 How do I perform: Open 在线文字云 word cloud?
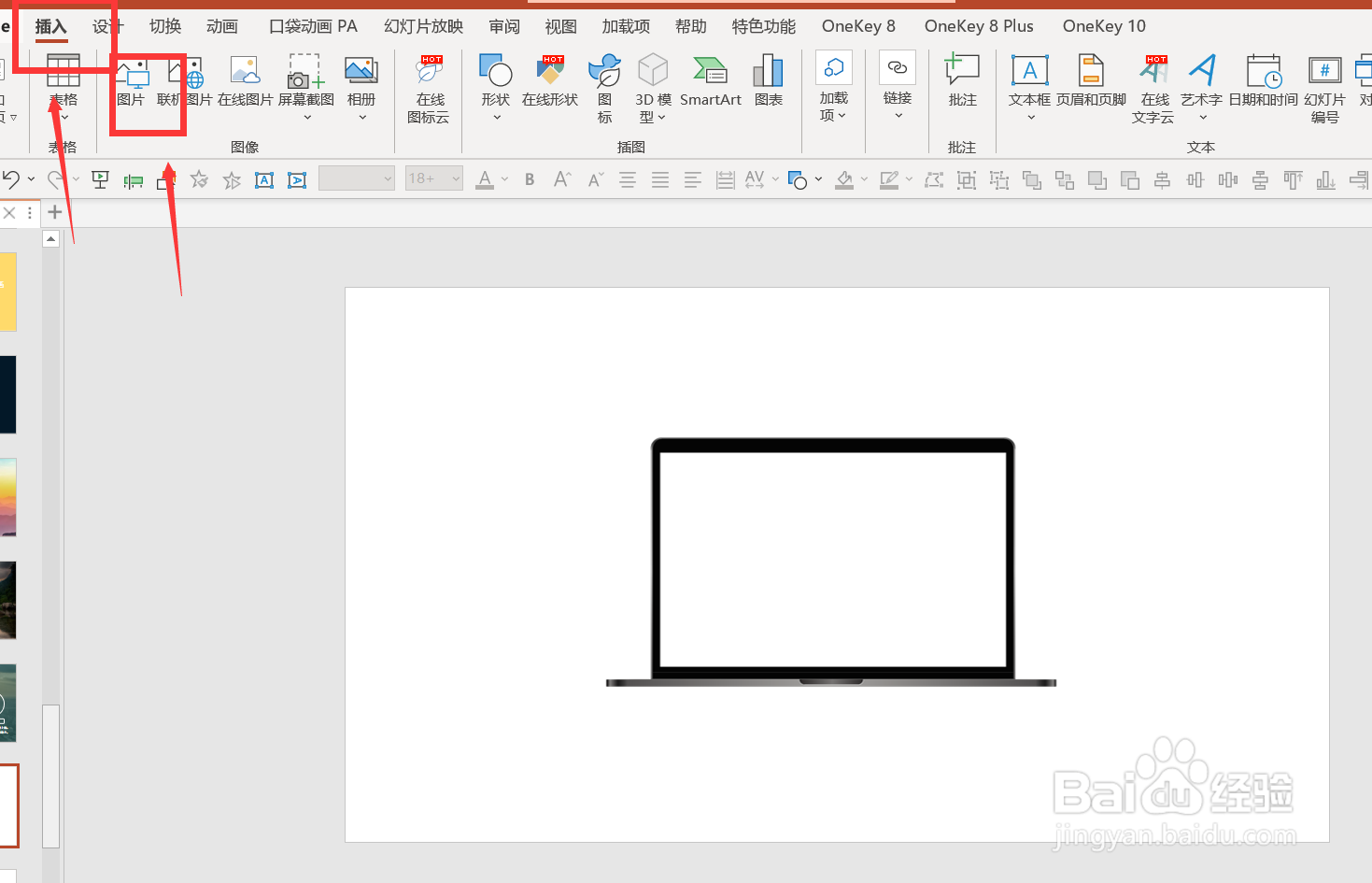[x=1153, y=90]
